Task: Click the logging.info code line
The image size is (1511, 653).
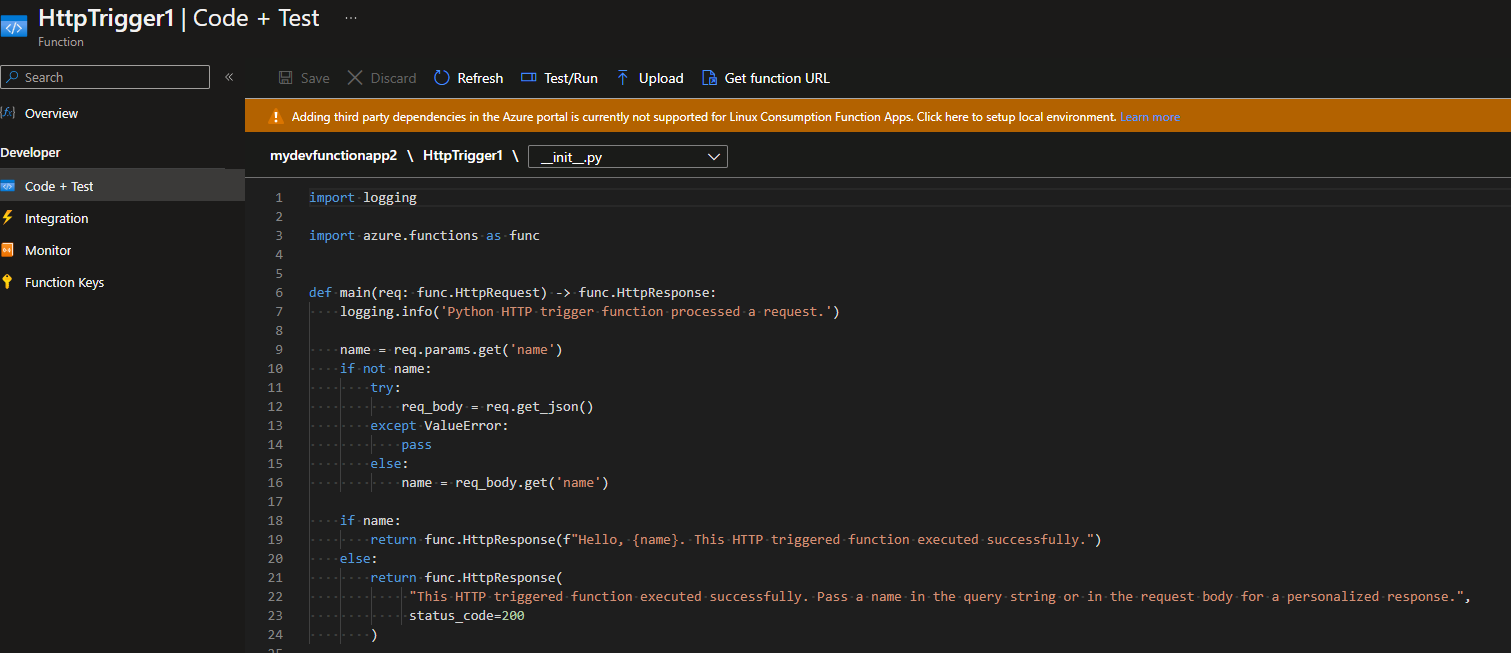Action: [x=590, y=312]
